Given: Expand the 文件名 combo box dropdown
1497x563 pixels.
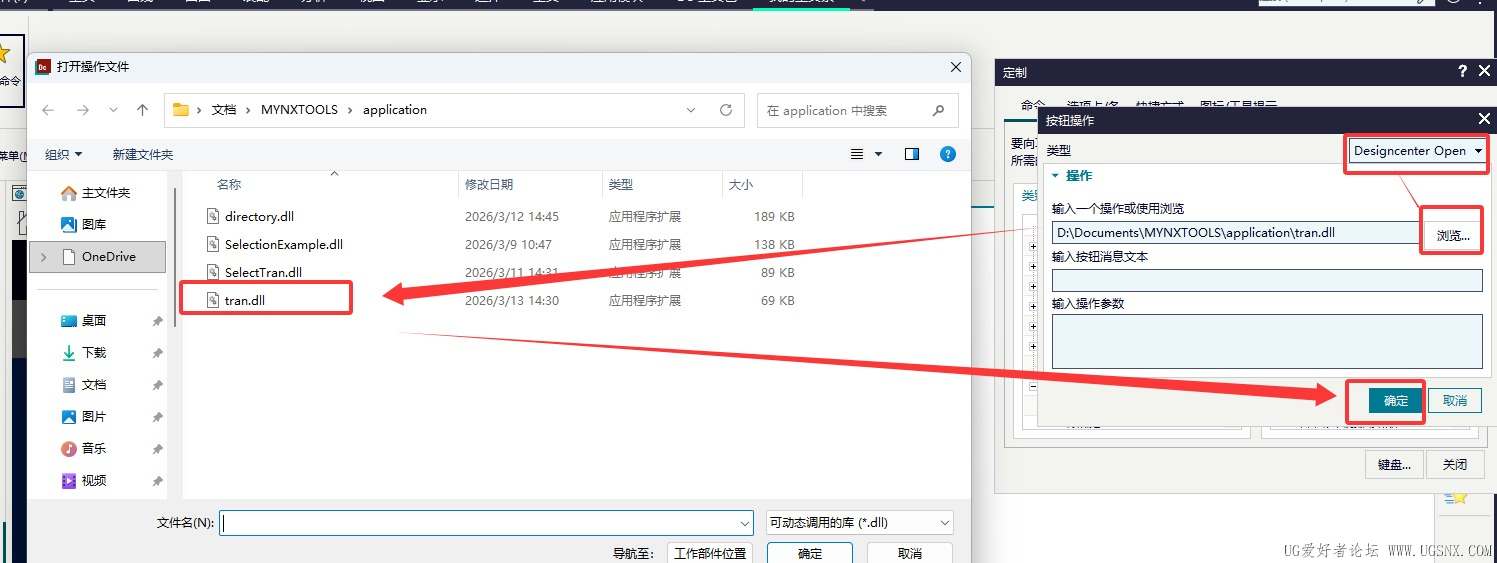Looking at the screenshot, I should point(745,522).
